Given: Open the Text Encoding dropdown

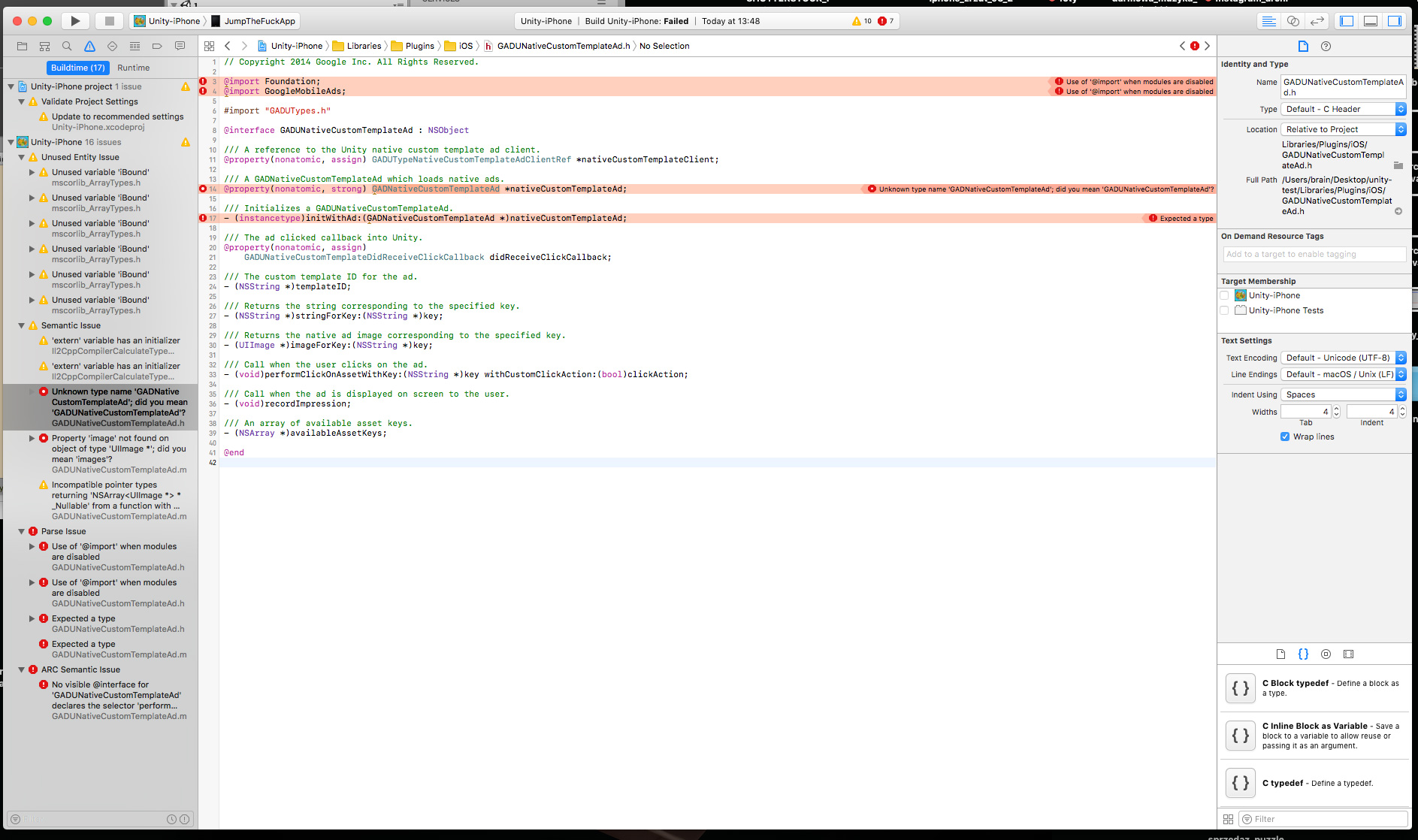Looking at the screenshot, I should point(1343,358).
